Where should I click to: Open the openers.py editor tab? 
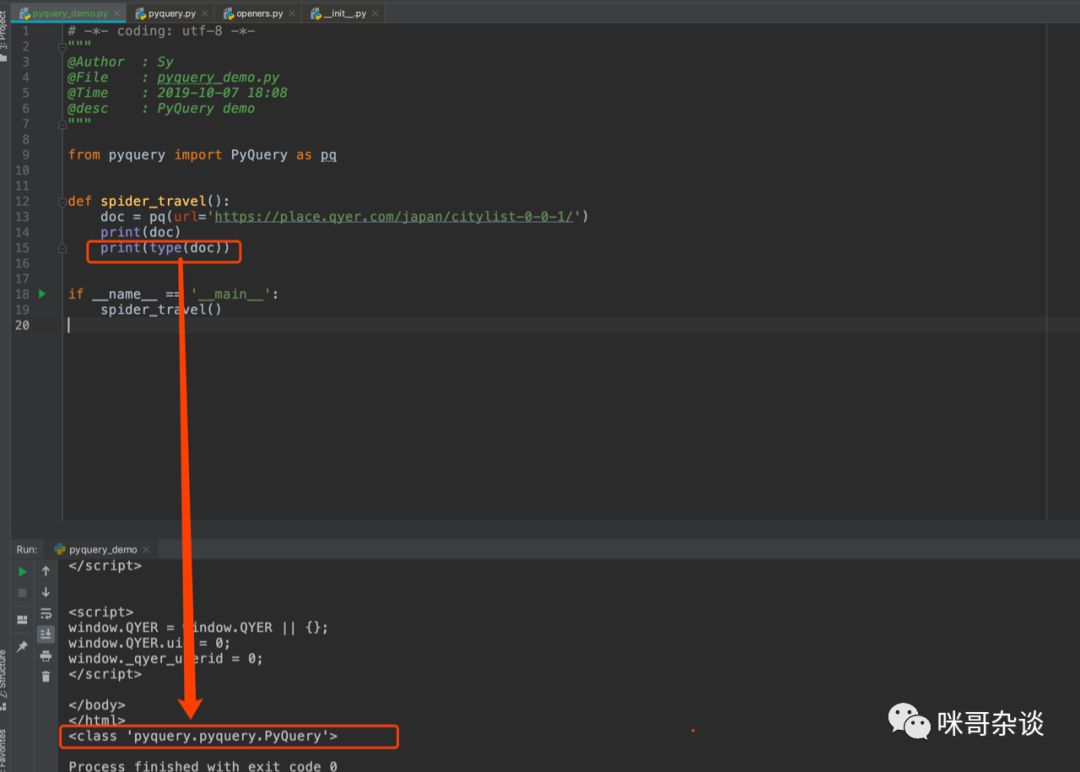(x=259, y=13)
